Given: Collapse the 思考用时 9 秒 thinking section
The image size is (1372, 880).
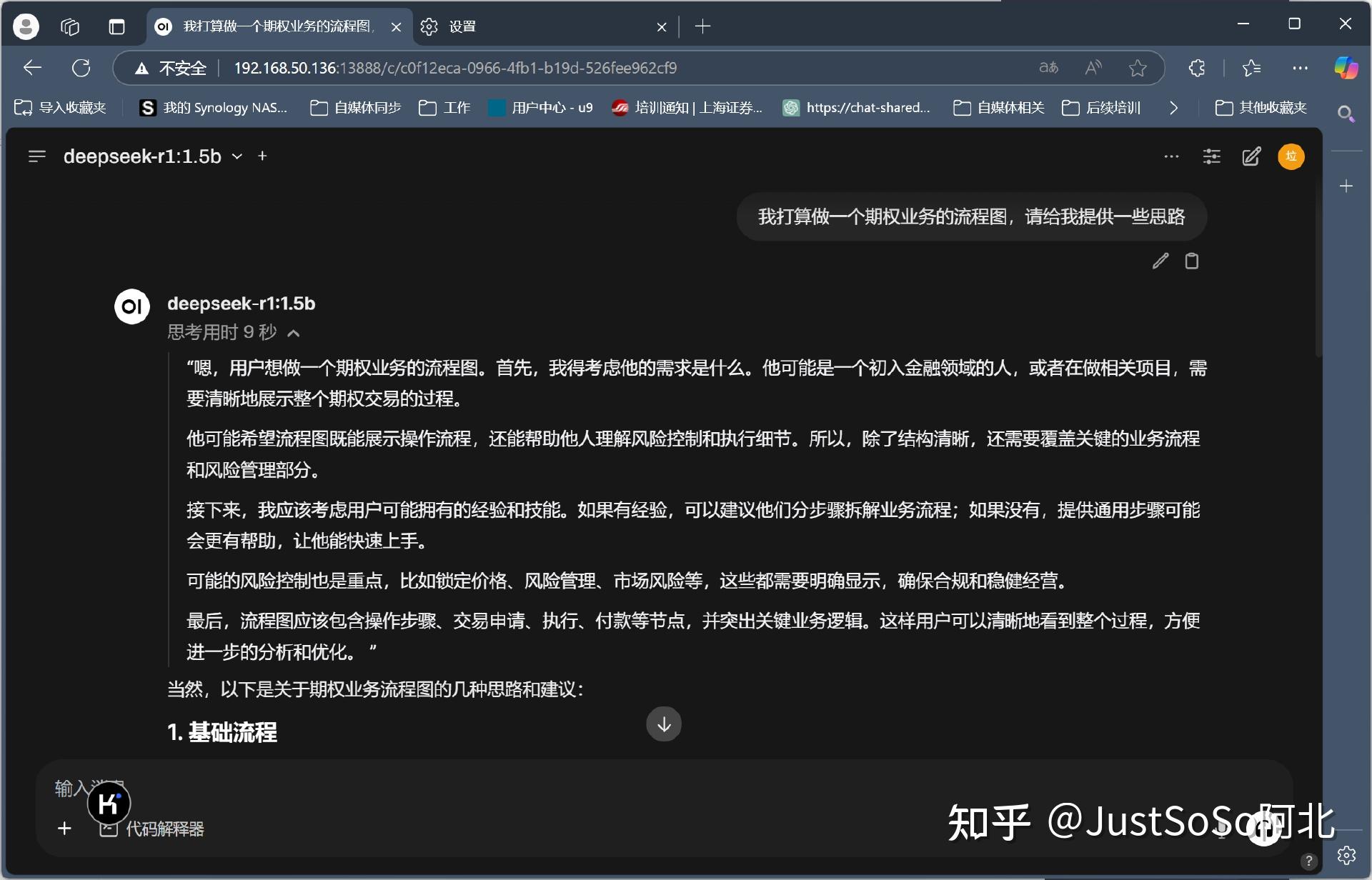Looking at the screenshot, I should pyautogui.click(x=294, y=332).
